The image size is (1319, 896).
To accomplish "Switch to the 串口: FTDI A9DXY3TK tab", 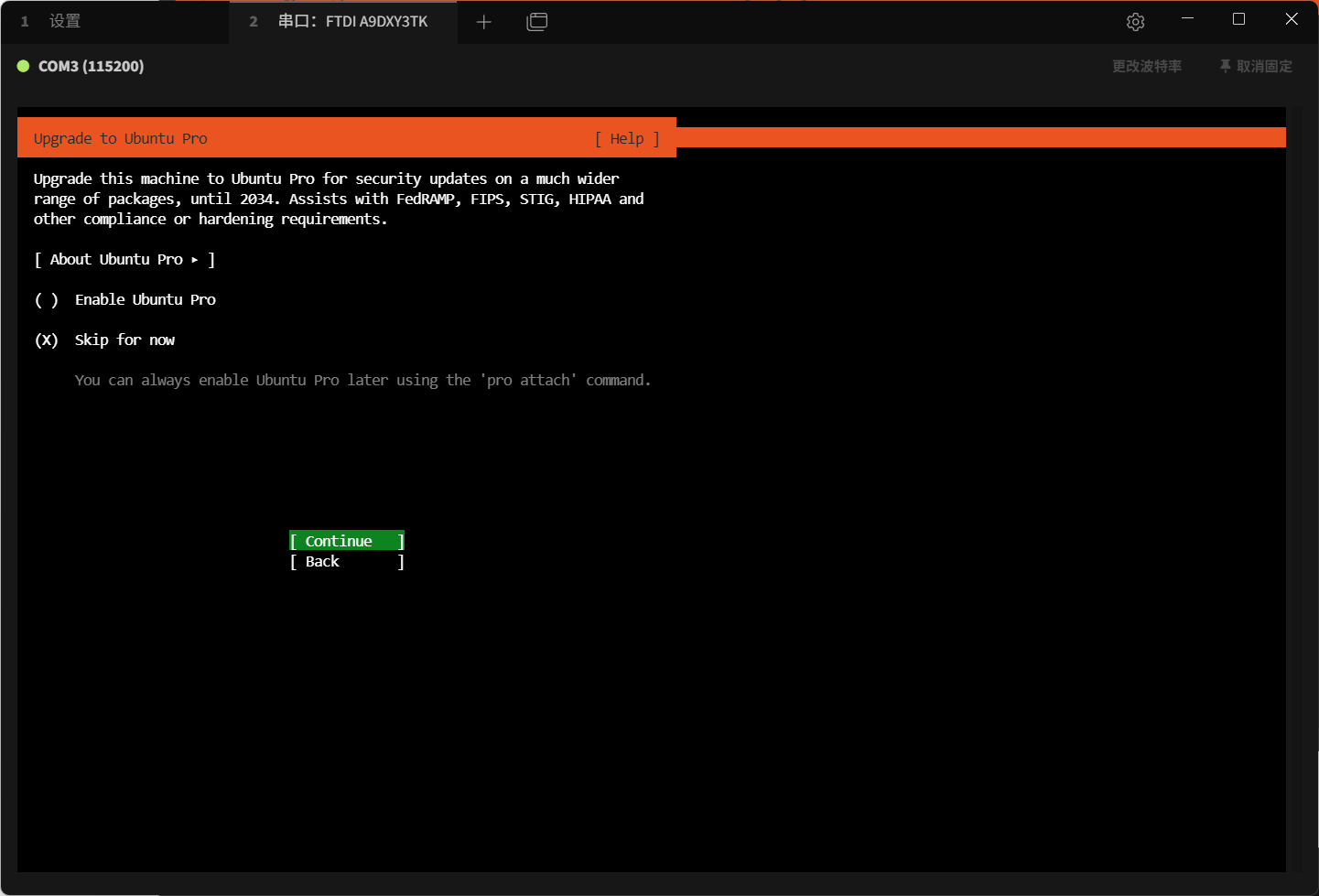I will tap(352, 21).
